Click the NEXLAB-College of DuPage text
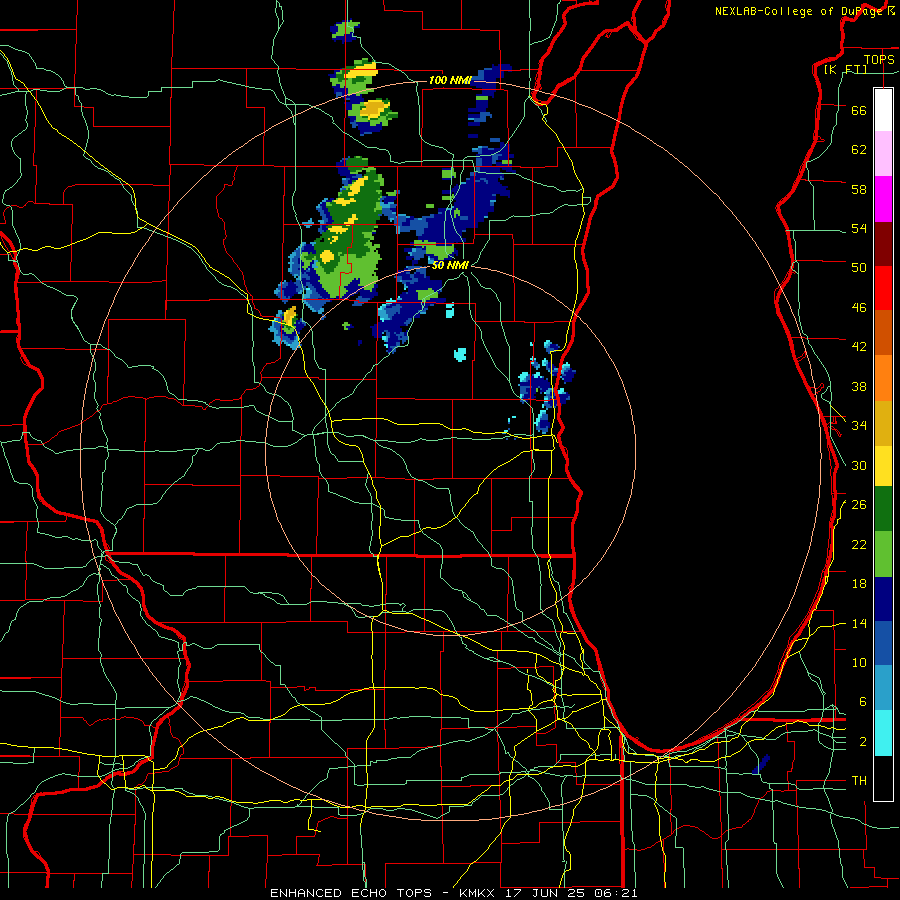 tap(801, 11)
